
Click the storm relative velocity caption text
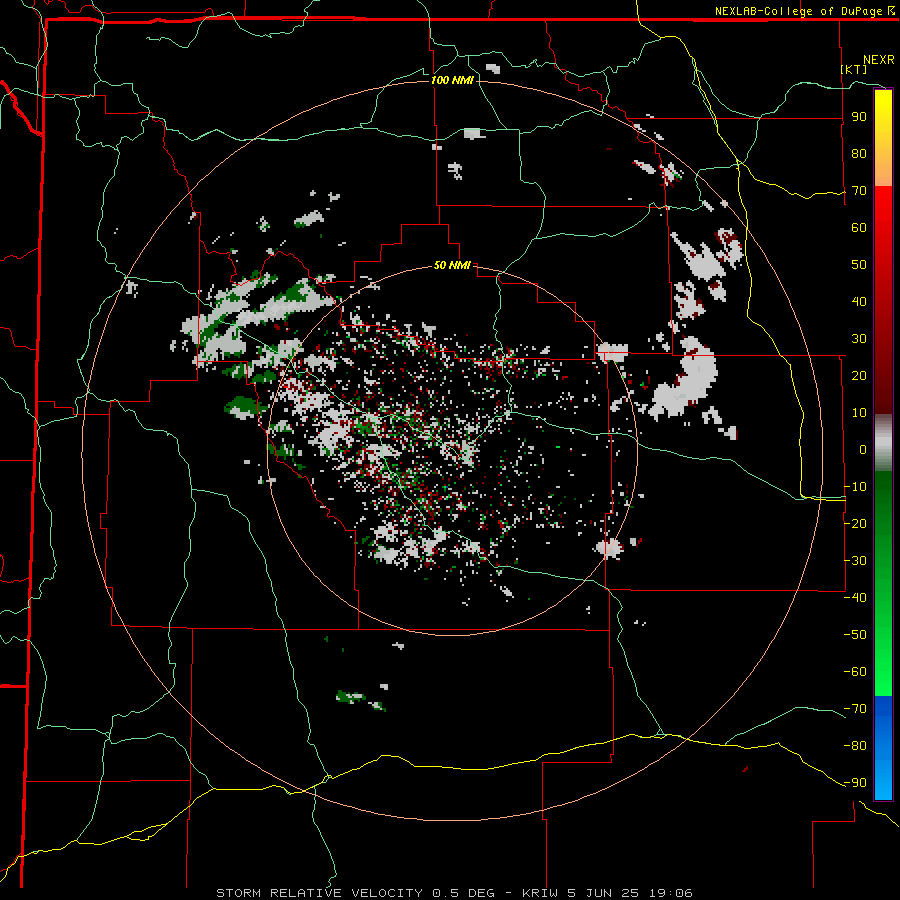tap(454, 893)
